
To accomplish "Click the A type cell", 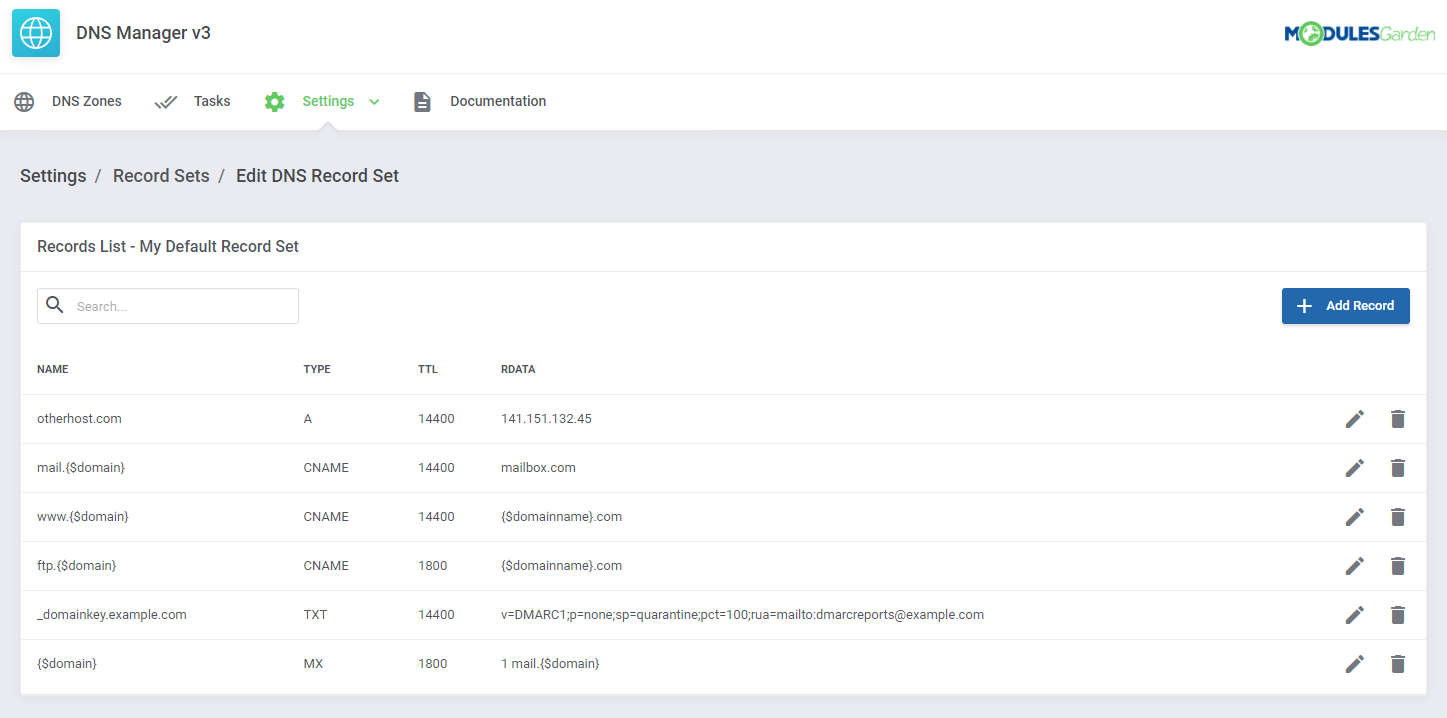I will click(308, 419).
